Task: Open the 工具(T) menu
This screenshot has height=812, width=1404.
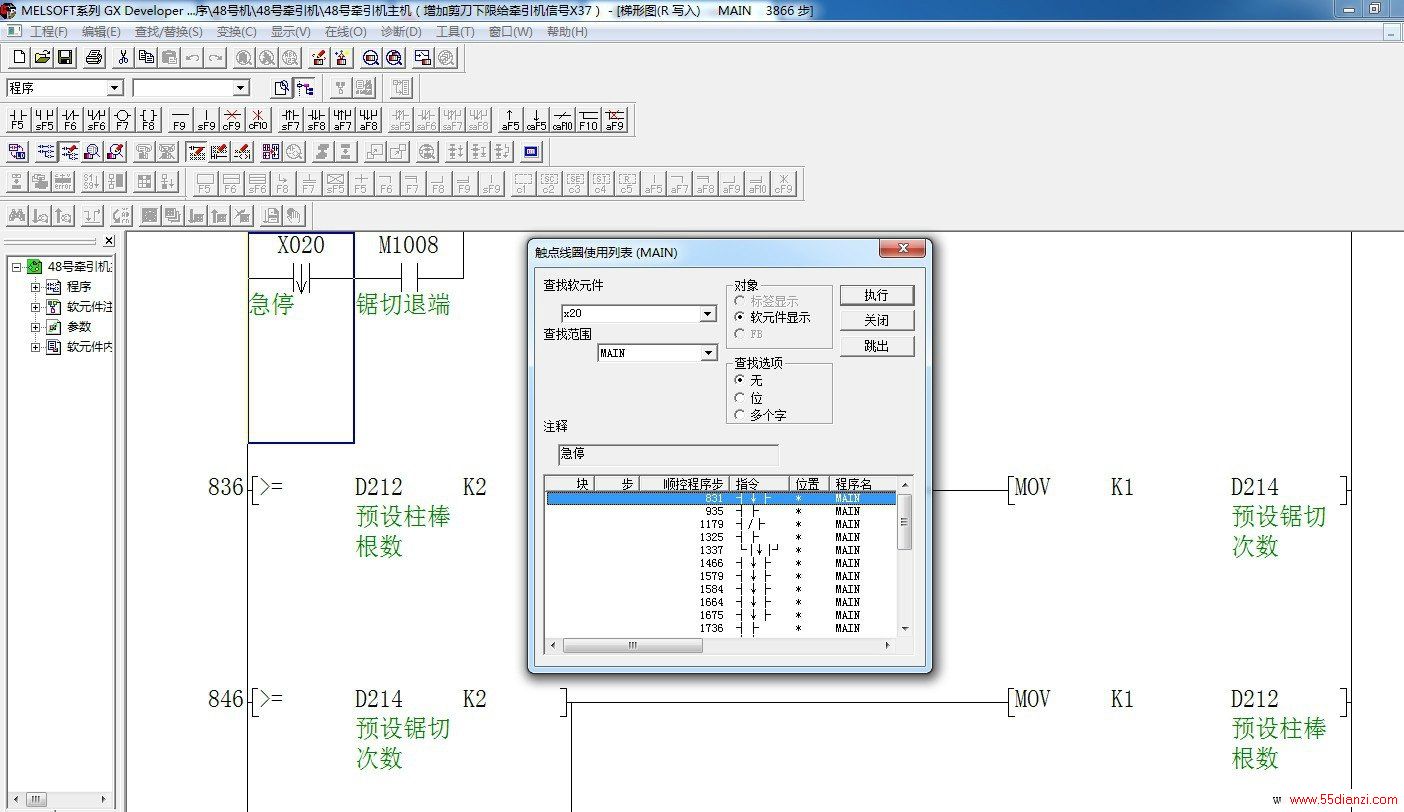Action: (x=455, y=32)
